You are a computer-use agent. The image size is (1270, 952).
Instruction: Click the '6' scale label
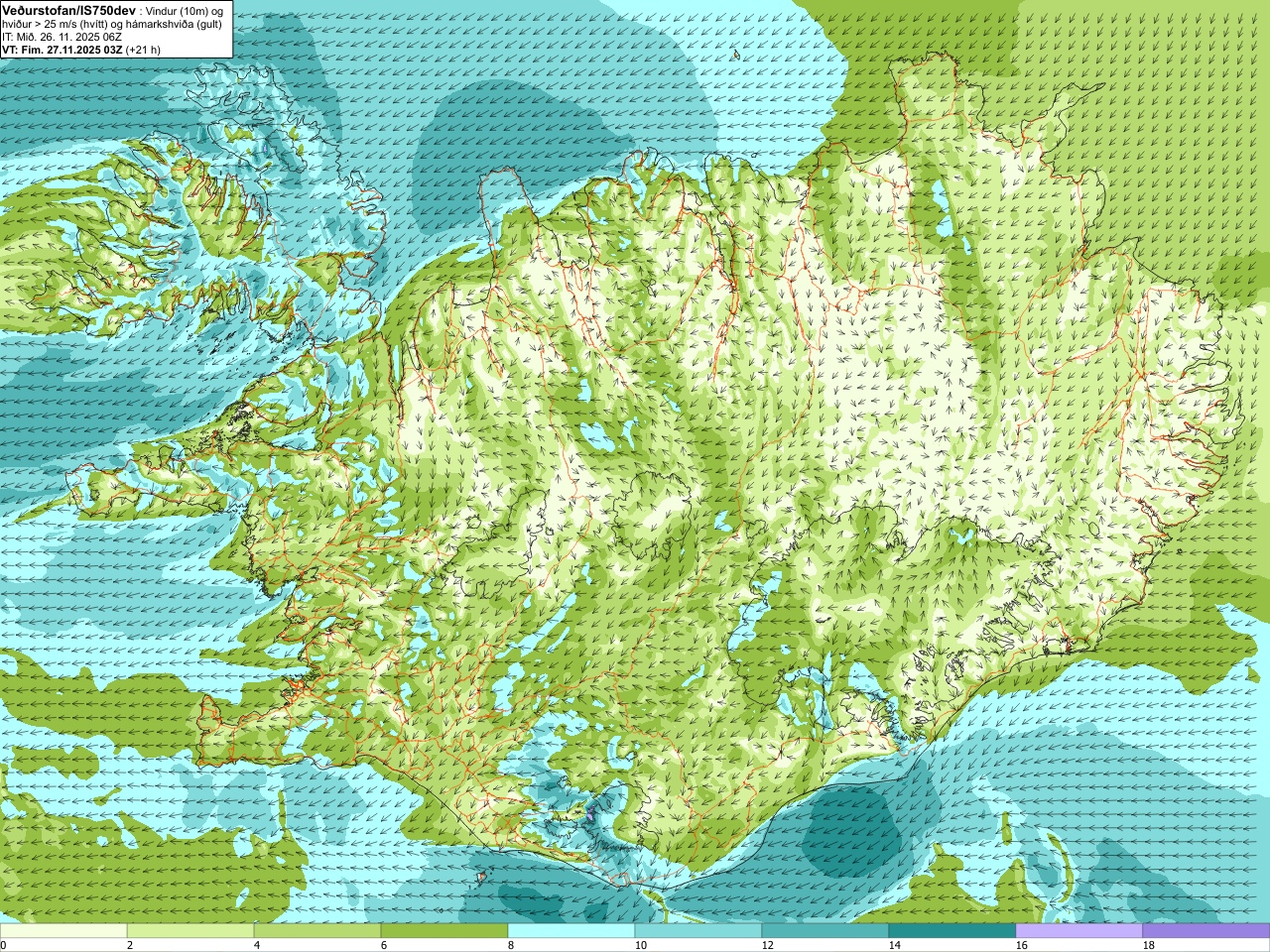point(384,945)
